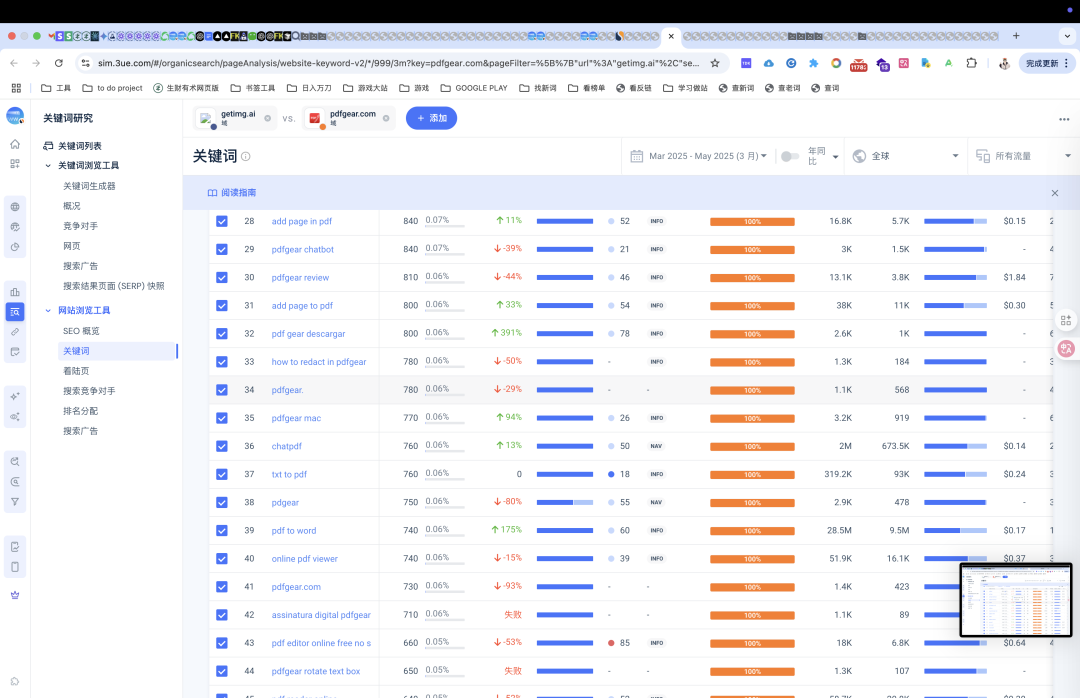Image resolution: width=1080 pixels, height=698 pixels.
Task: Toggle the 年同比 year-over-year switch
Action: click(789, 156)
